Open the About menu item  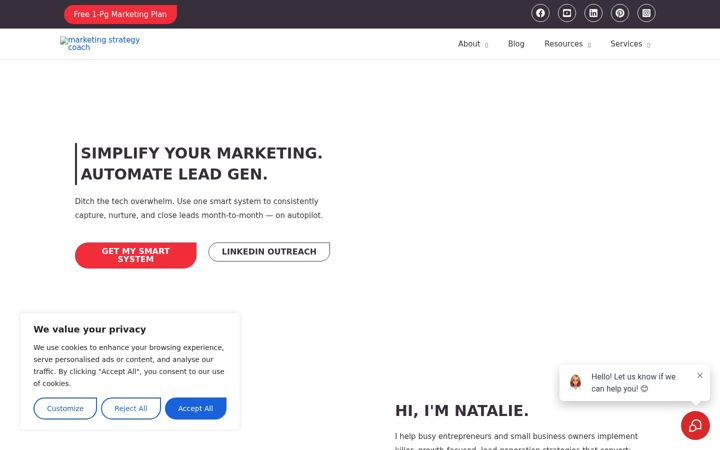(469, 44)
